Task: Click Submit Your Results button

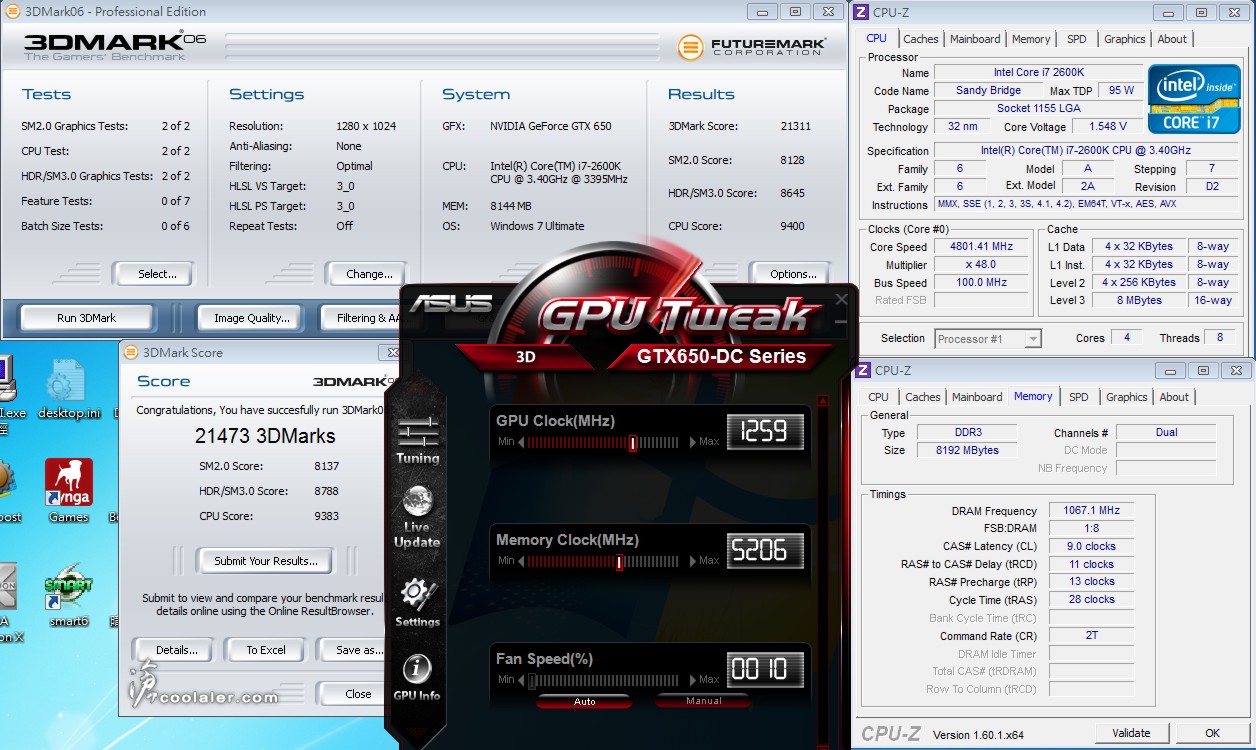Action: (x=266, y=561)
